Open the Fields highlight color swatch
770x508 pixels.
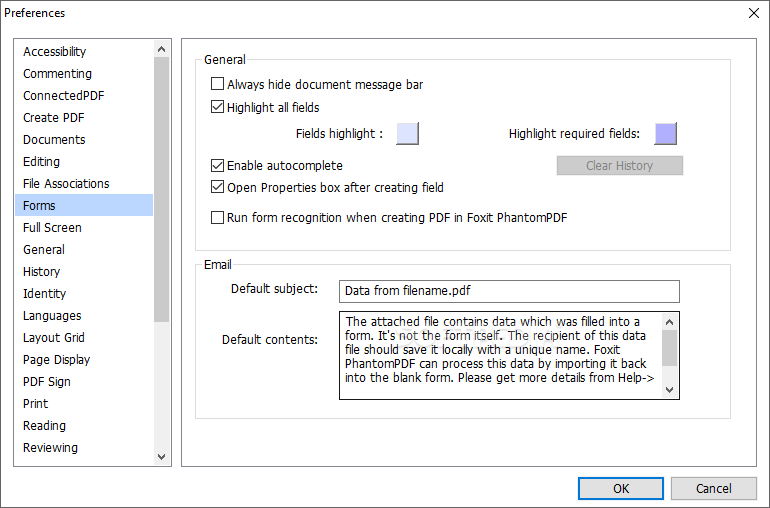click(x=408, y=134)
